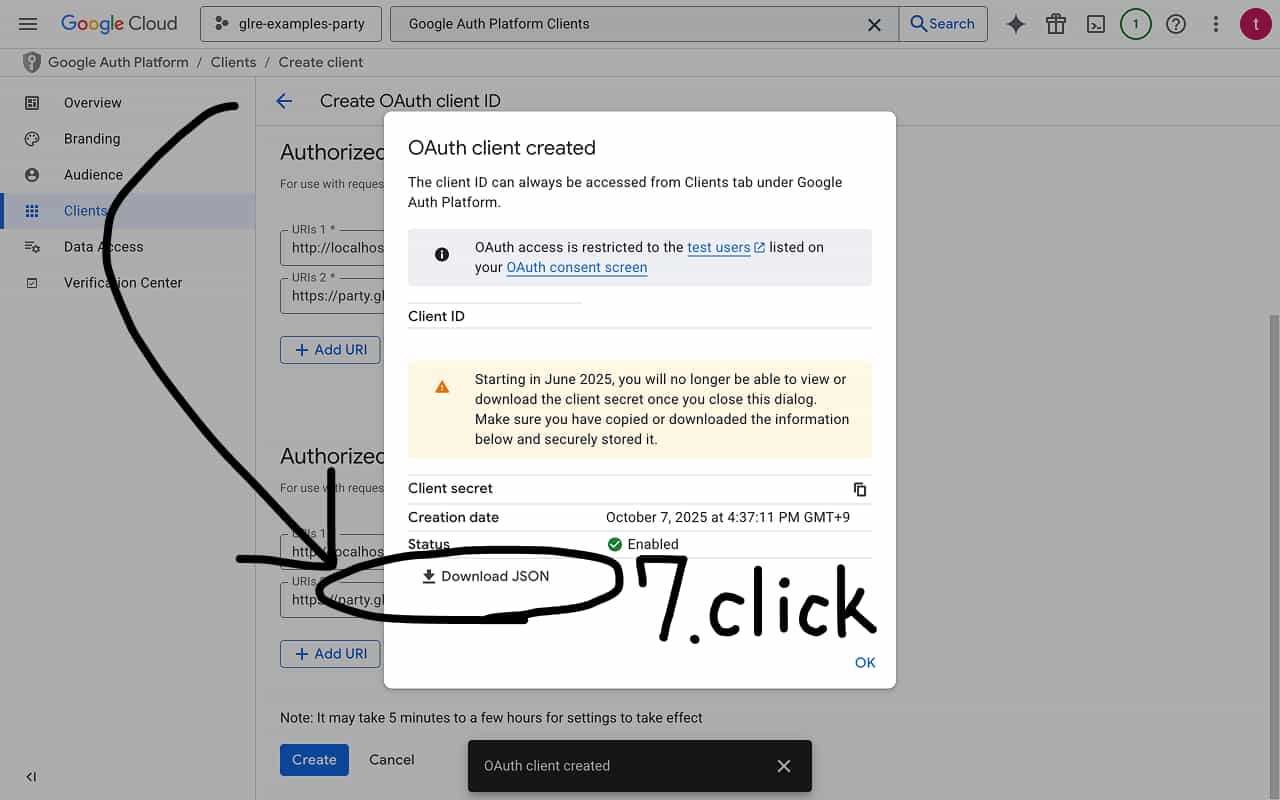Open the gift free trial icon
The height and width of the screenshot is (800, 1280).
click(1056, 24)
